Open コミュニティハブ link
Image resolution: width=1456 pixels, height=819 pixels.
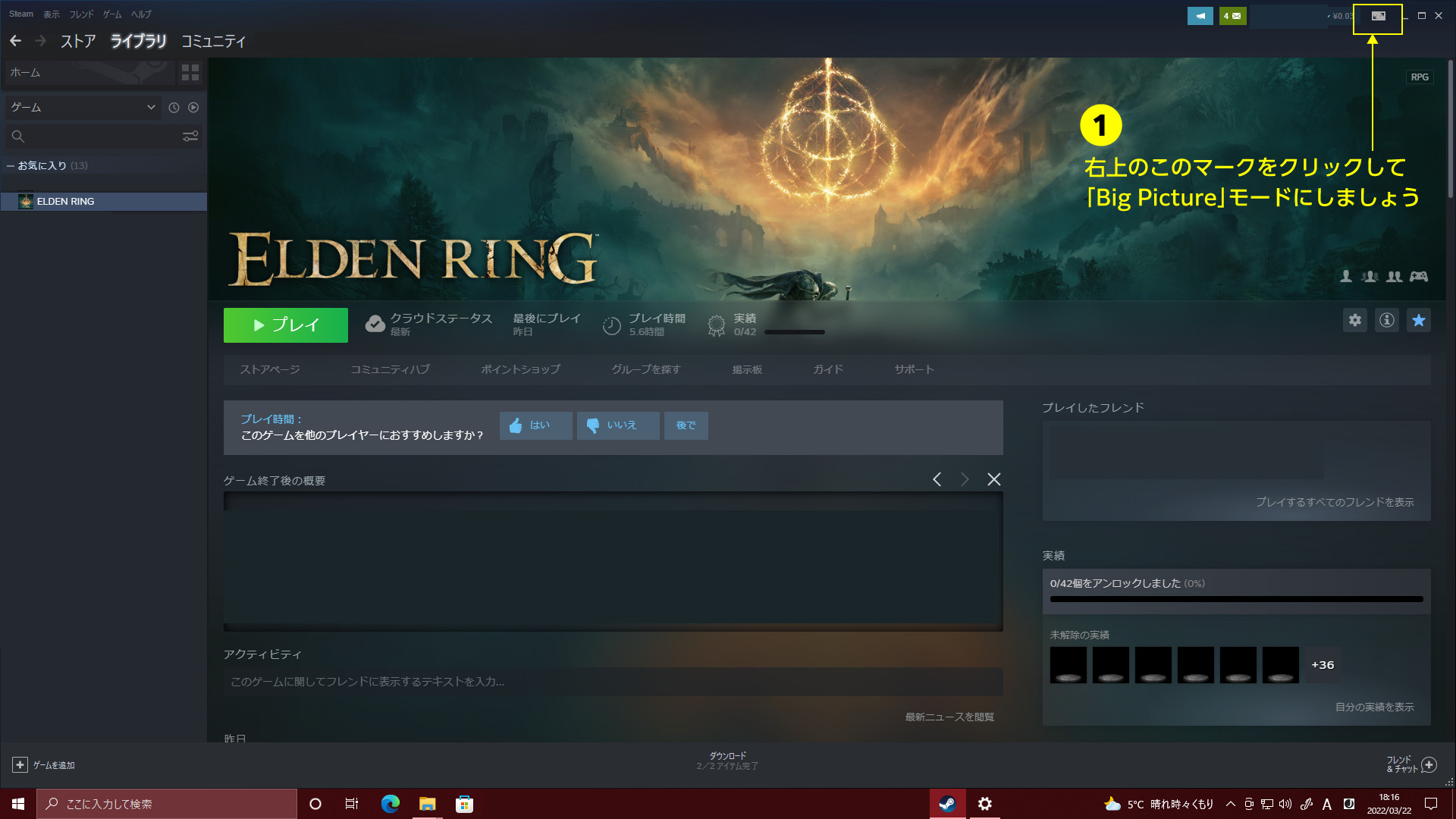(390, 369)
